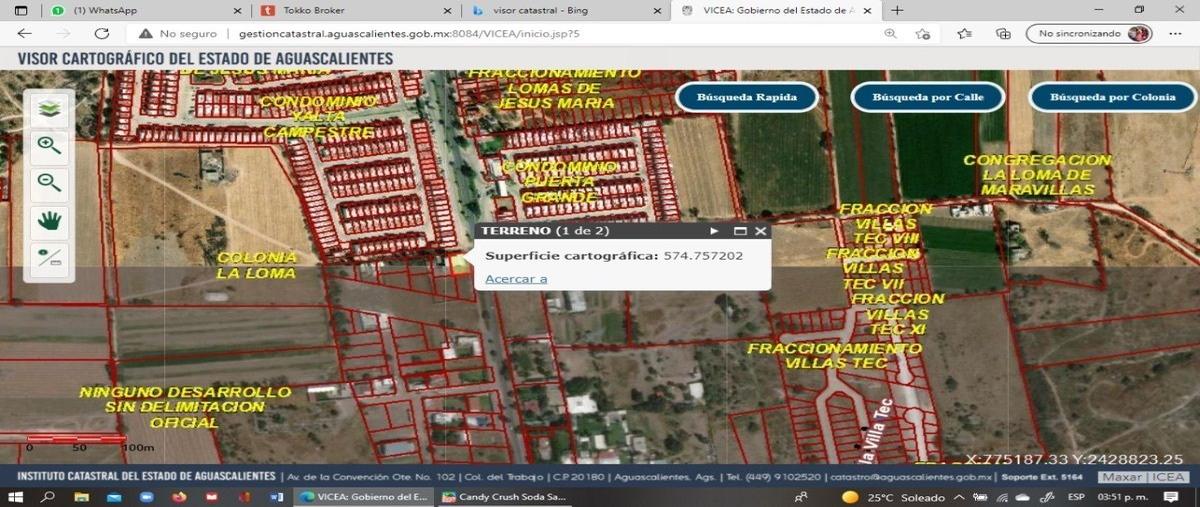Go to next terreno result arrow

tap(714, 231)
